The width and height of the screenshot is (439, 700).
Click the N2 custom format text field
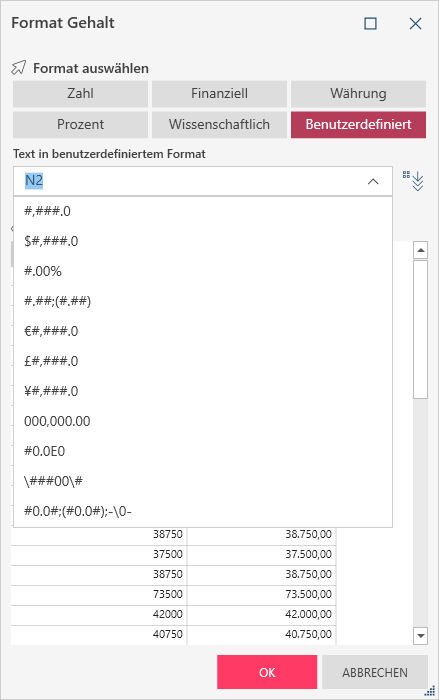pyautogui.click(x=190, y=181)
